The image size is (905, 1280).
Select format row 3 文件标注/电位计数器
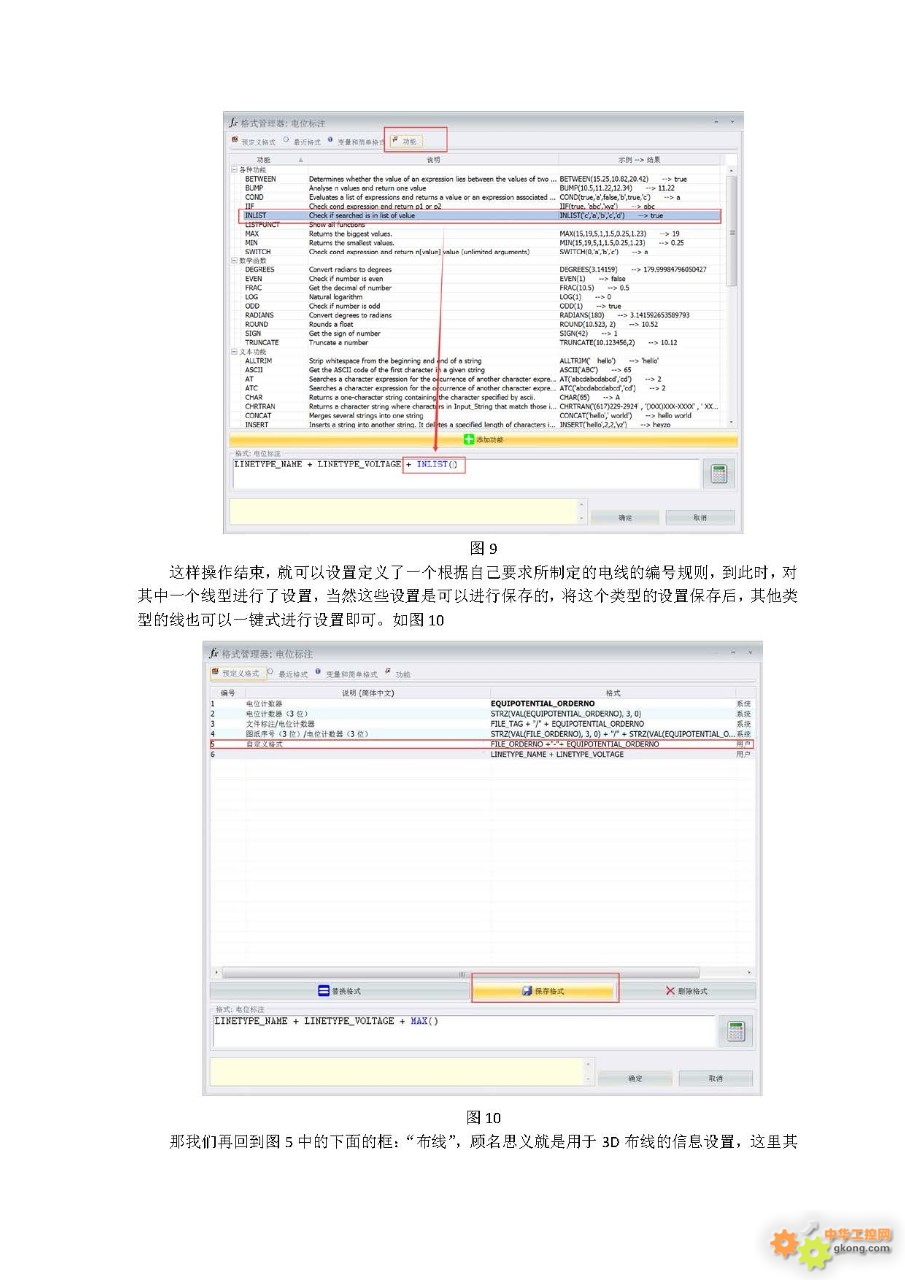480,724
